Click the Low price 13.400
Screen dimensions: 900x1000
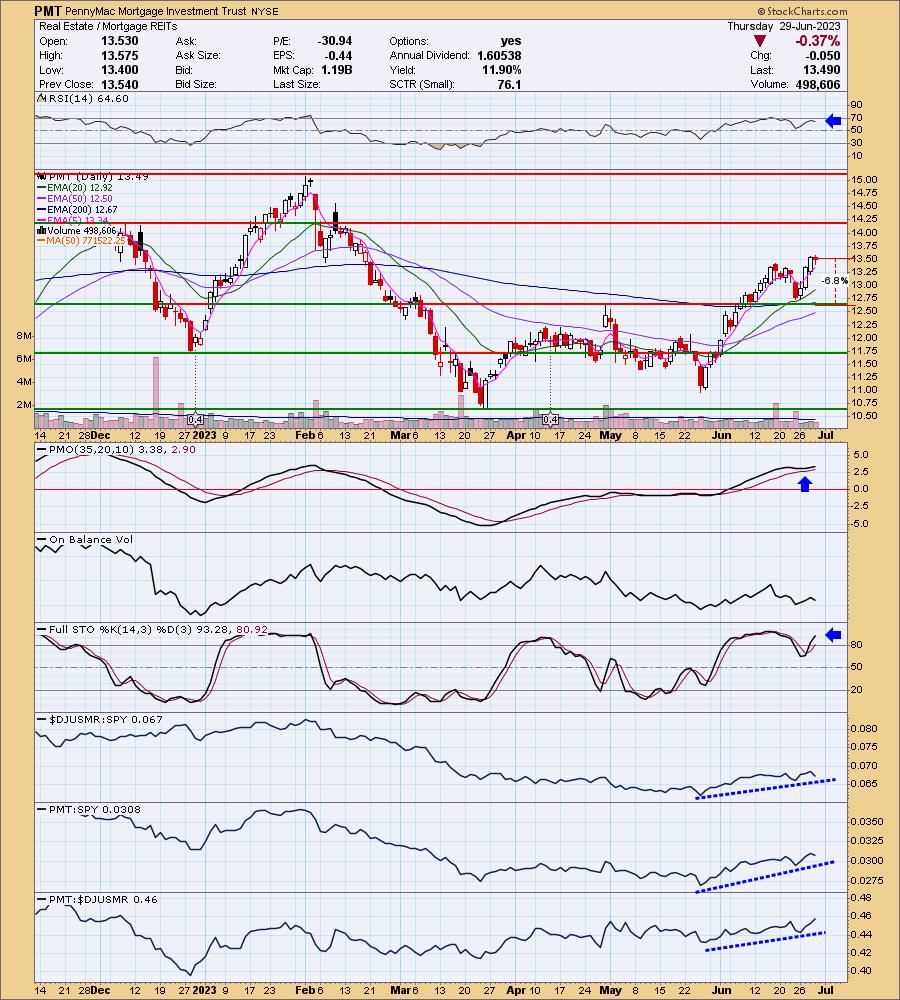[119, 70]
